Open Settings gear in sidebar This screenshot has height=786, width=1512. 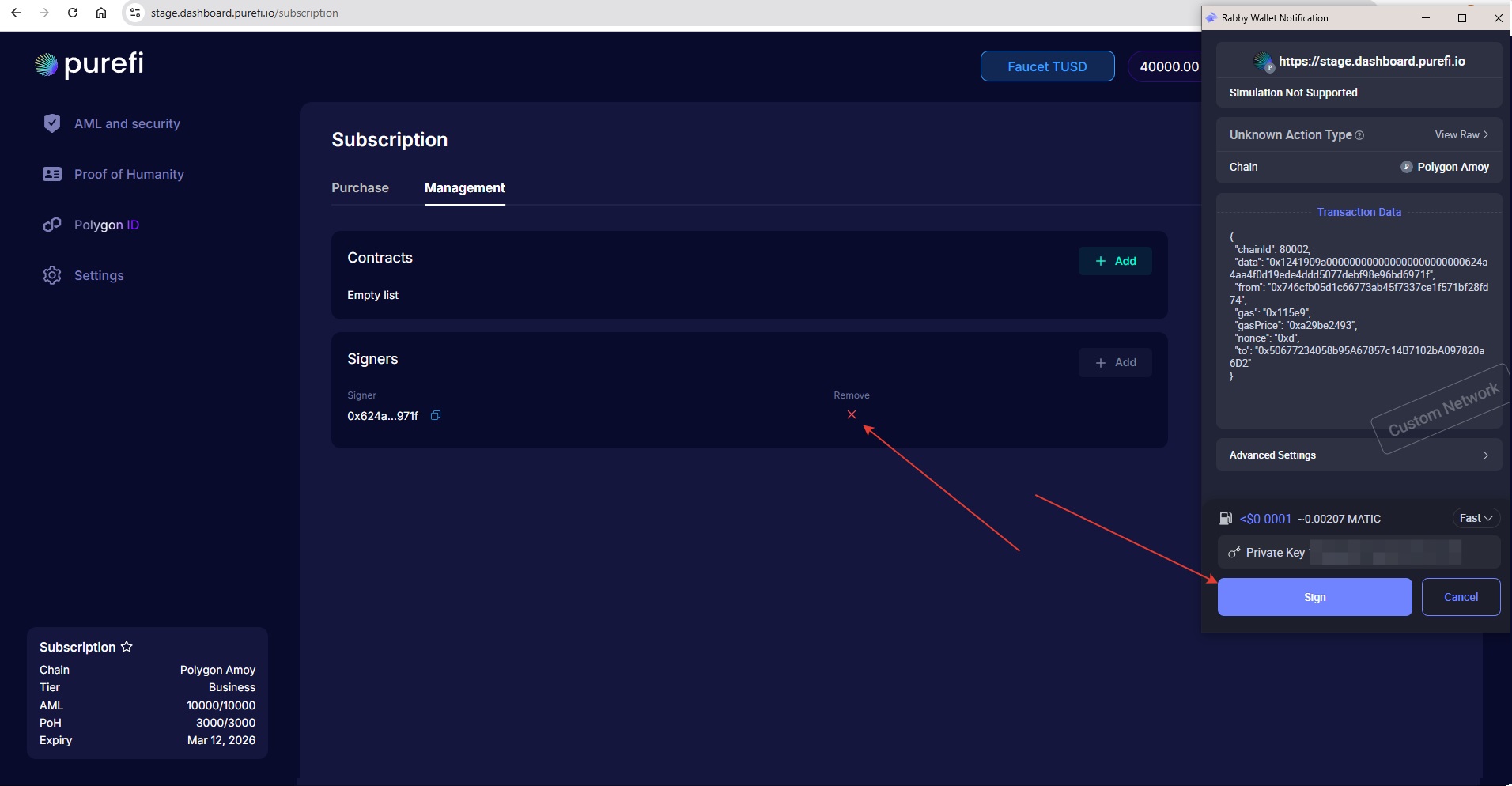point(52,275)
